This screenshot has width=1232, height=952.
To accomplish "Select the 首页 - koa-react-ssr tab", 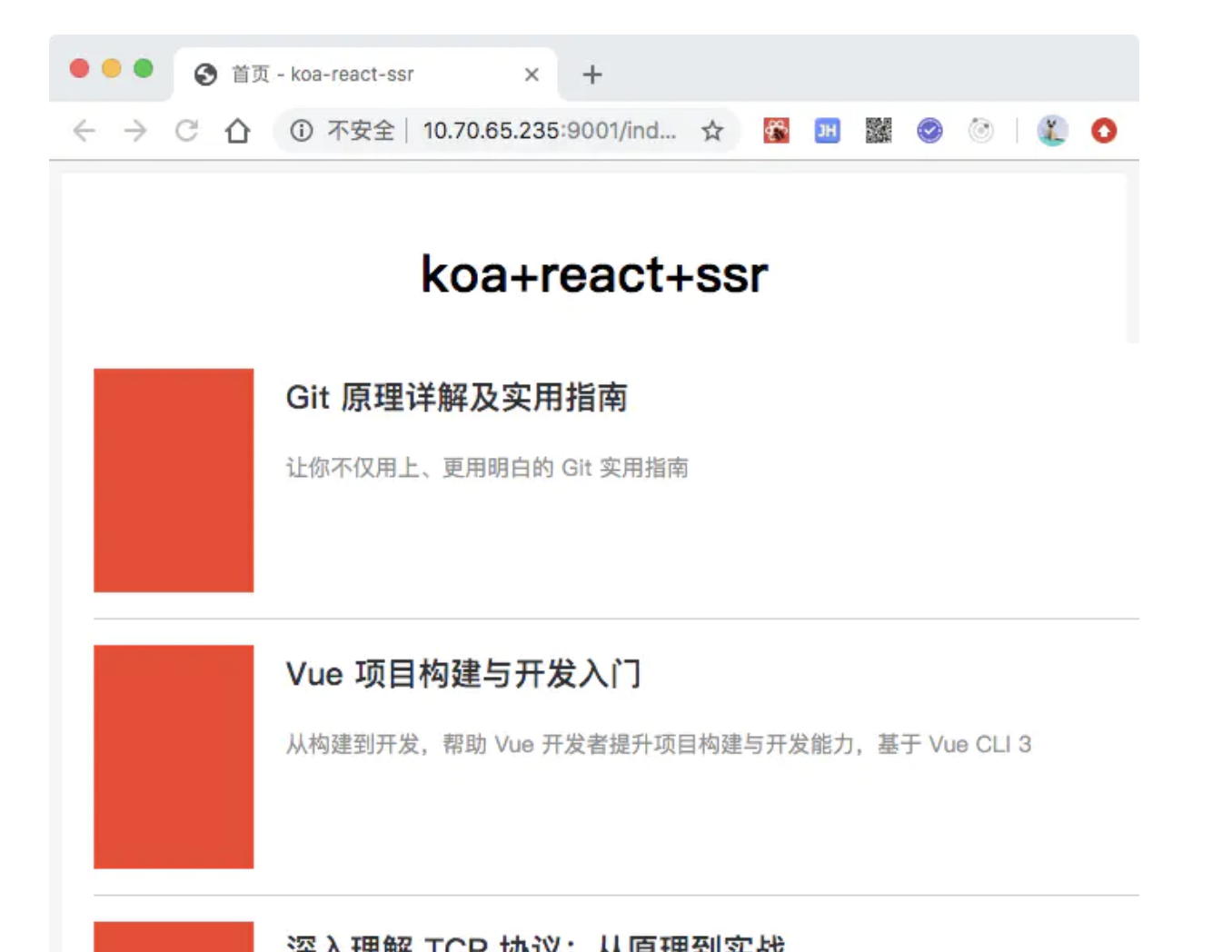I will pyautogui.click(x=345, y=74).
